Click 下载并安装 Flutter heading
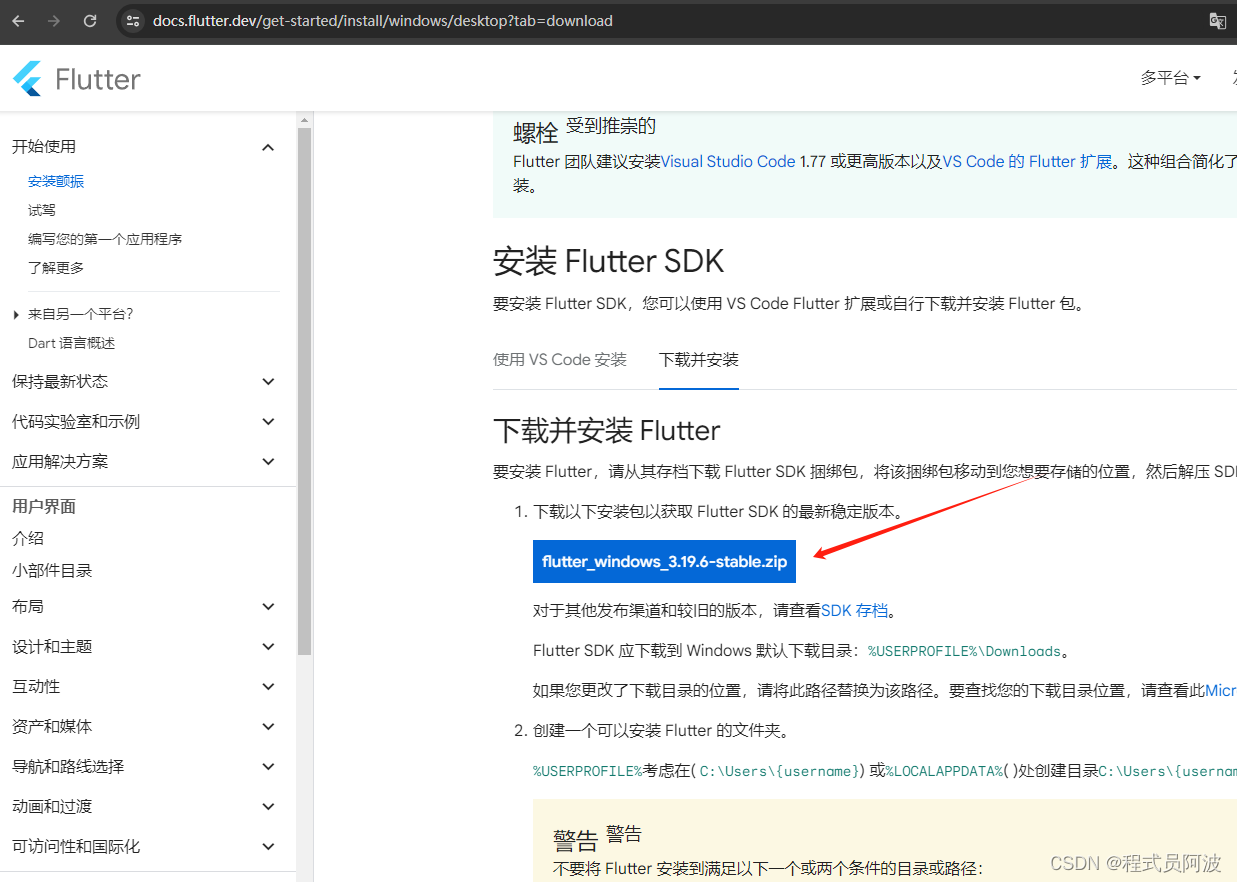Image resolution: width=1237 pixels, height=882 pixels. click(x=607, y=431)
